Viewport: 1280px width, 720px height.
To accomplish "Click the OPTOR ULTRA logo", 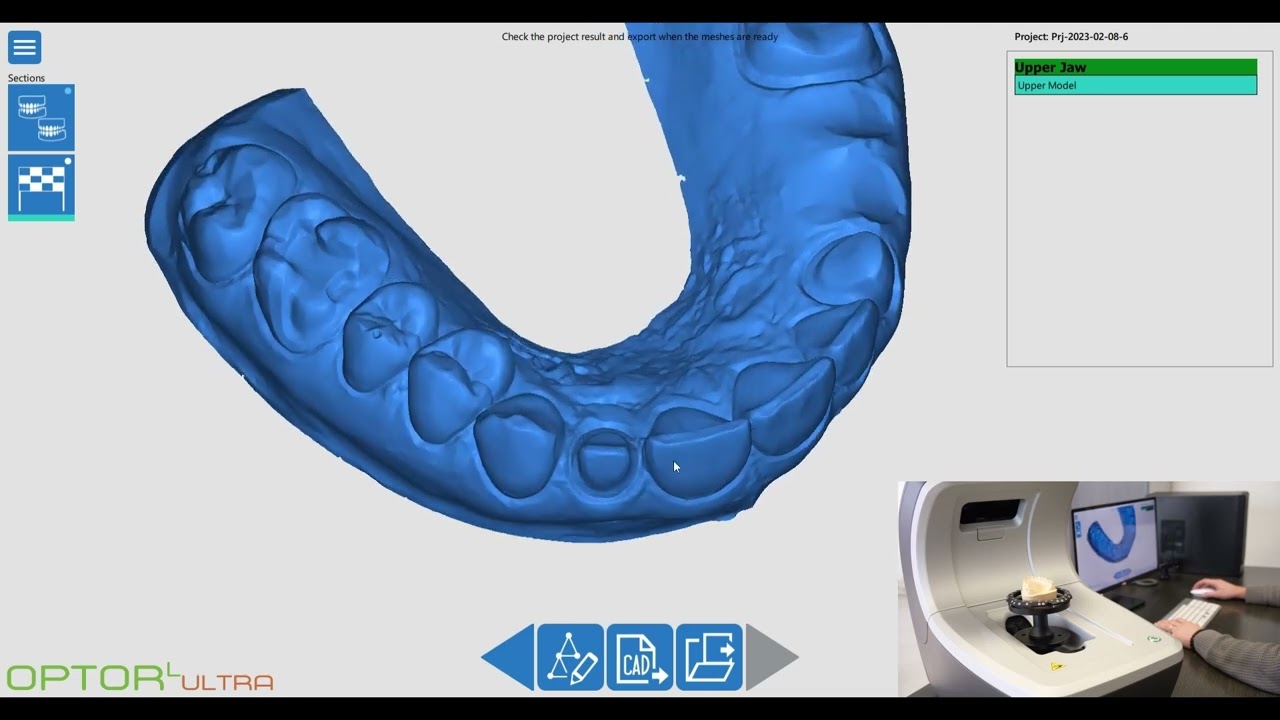I will click(140, 677).
